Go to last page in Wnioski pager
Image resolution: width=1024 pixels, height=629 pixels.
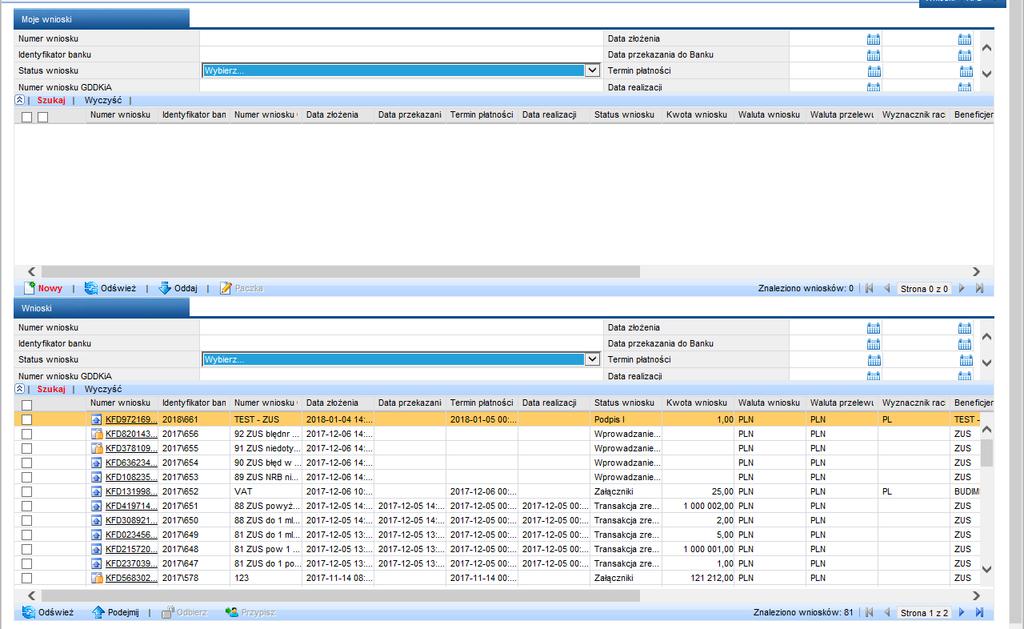[979, 613]
